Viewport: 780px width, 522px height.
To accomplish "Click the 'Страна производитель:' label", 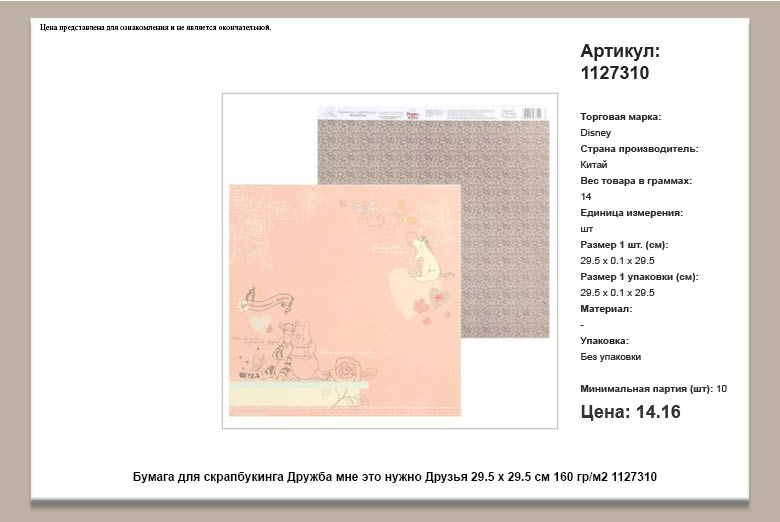I will coord(639,149).
